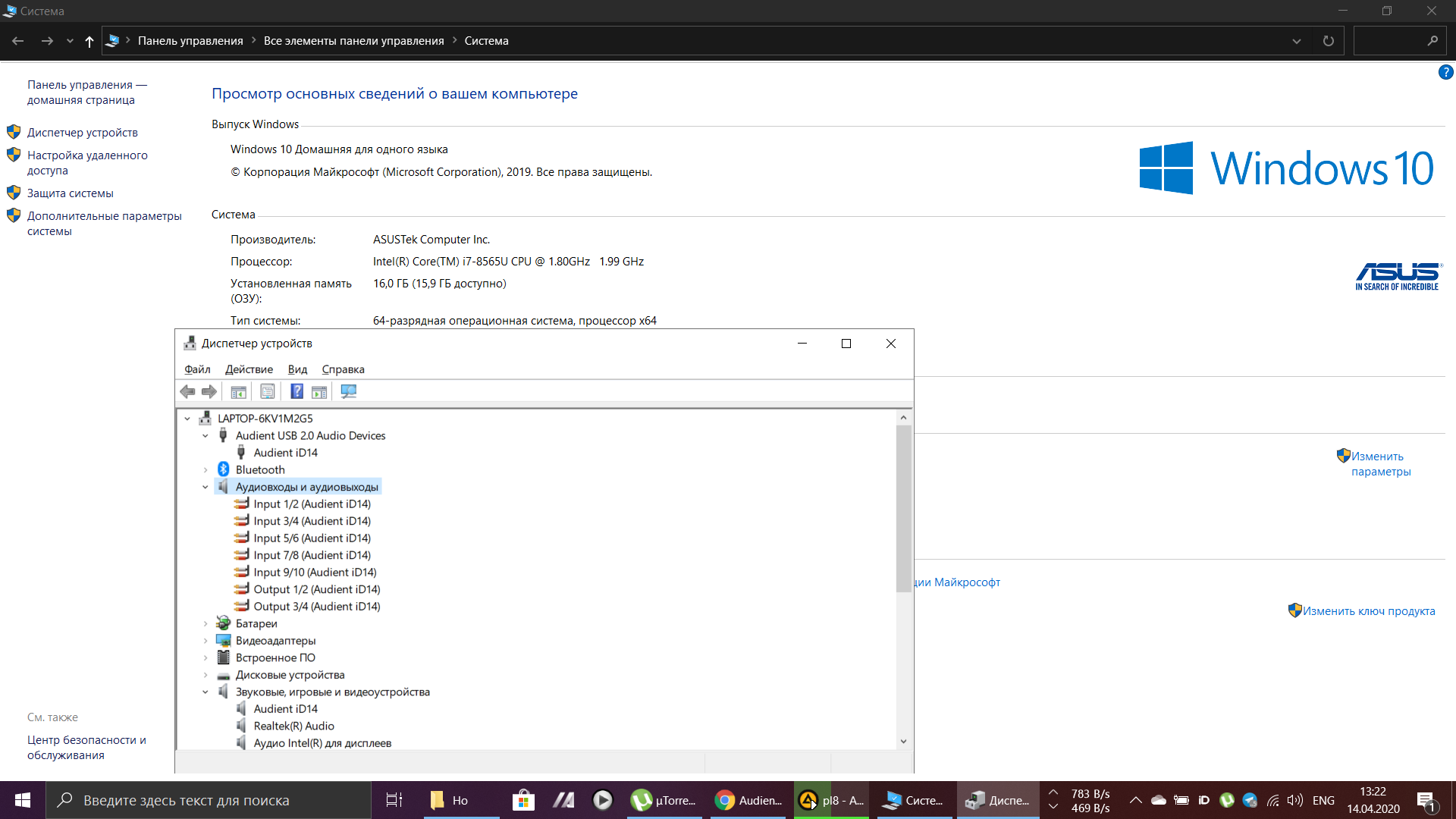Switch to Chrome Audient taskbar button
The height and width of the screenshot is (819, 1456).
(x=748, y=800)
